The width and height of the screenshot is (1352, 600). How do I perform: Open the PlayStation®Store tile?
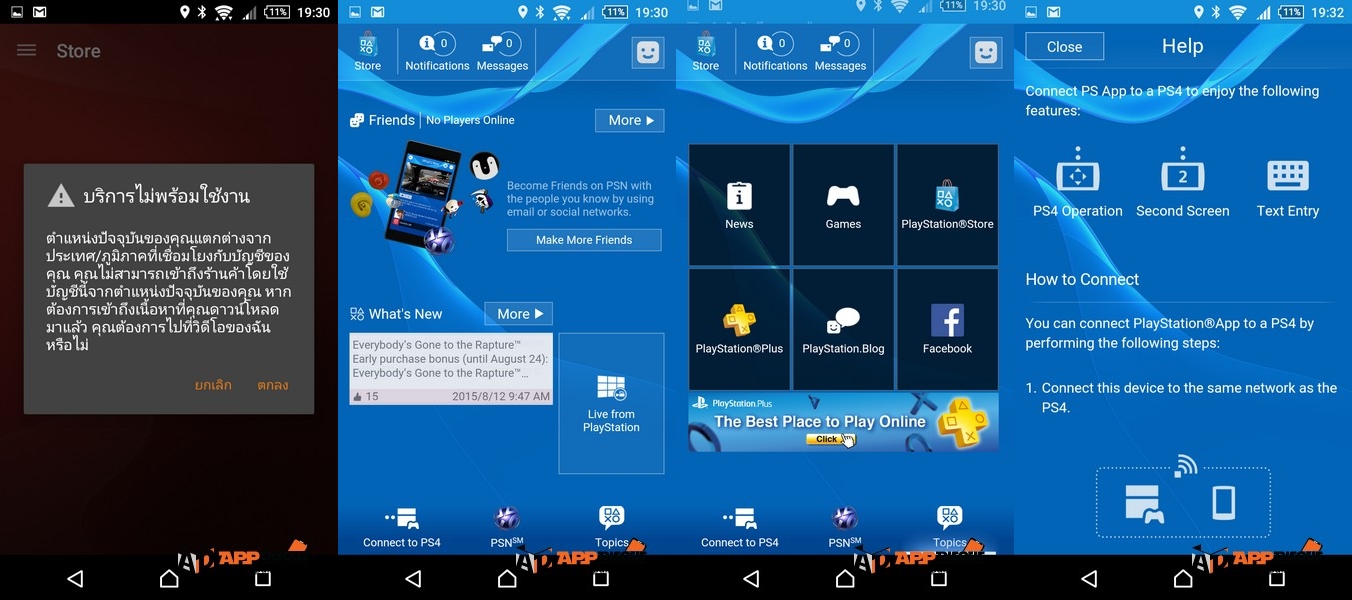(x=947, y=205)
